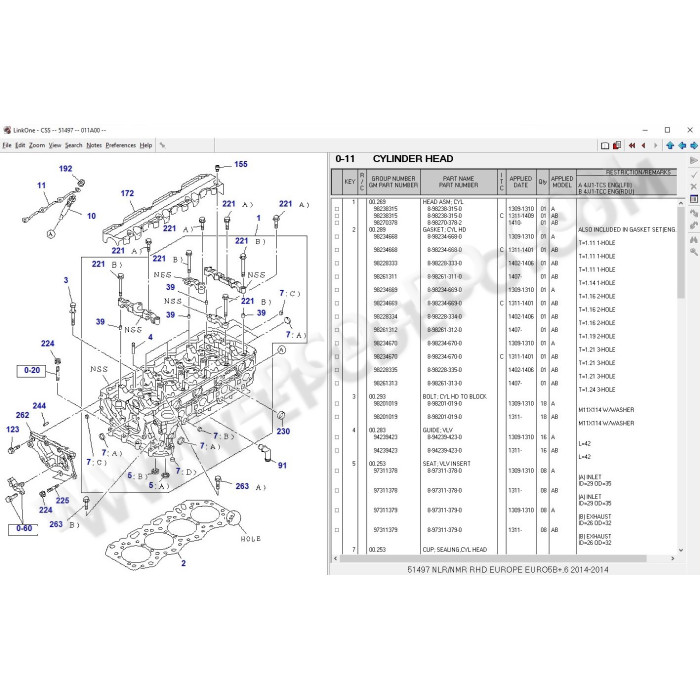Click horizontal scroll right arrow under parts list
Screen dimensions: 700x700
673,558
